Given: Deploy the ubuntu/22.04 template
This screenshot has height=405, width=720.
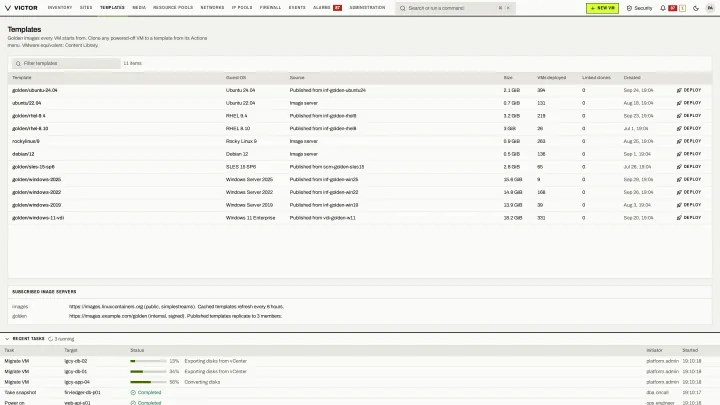Looking at the screenshot, I should (689, 103).
